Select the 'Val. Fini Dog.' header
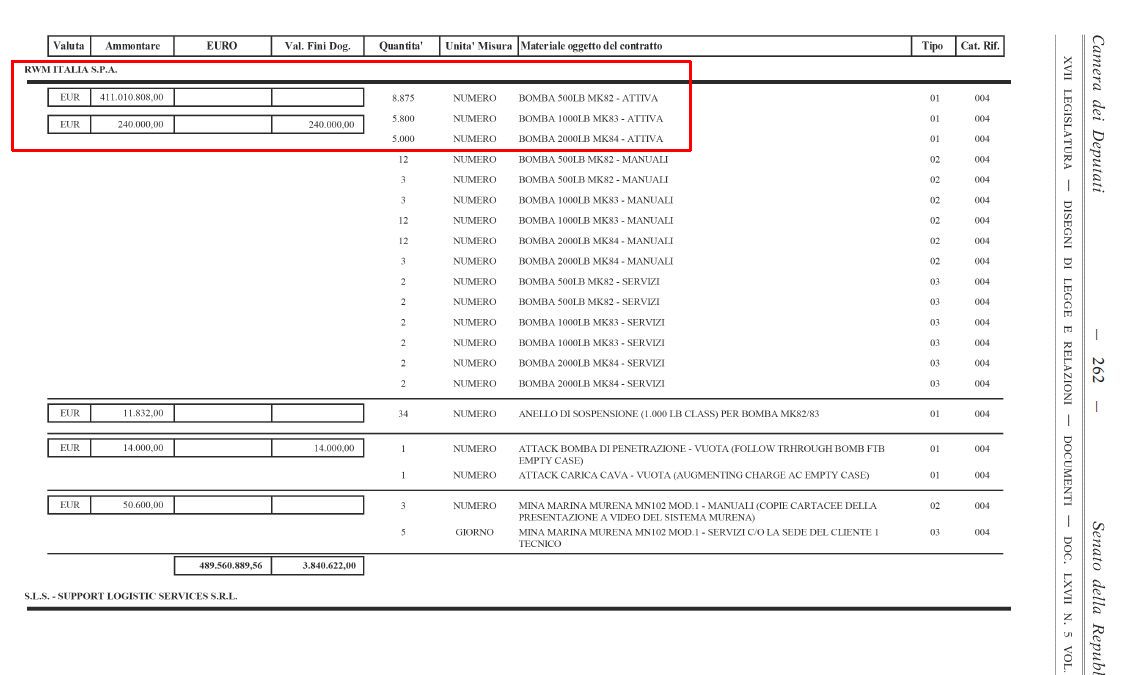This screenshot has height=675, width=1125. (x=318, y=46)
